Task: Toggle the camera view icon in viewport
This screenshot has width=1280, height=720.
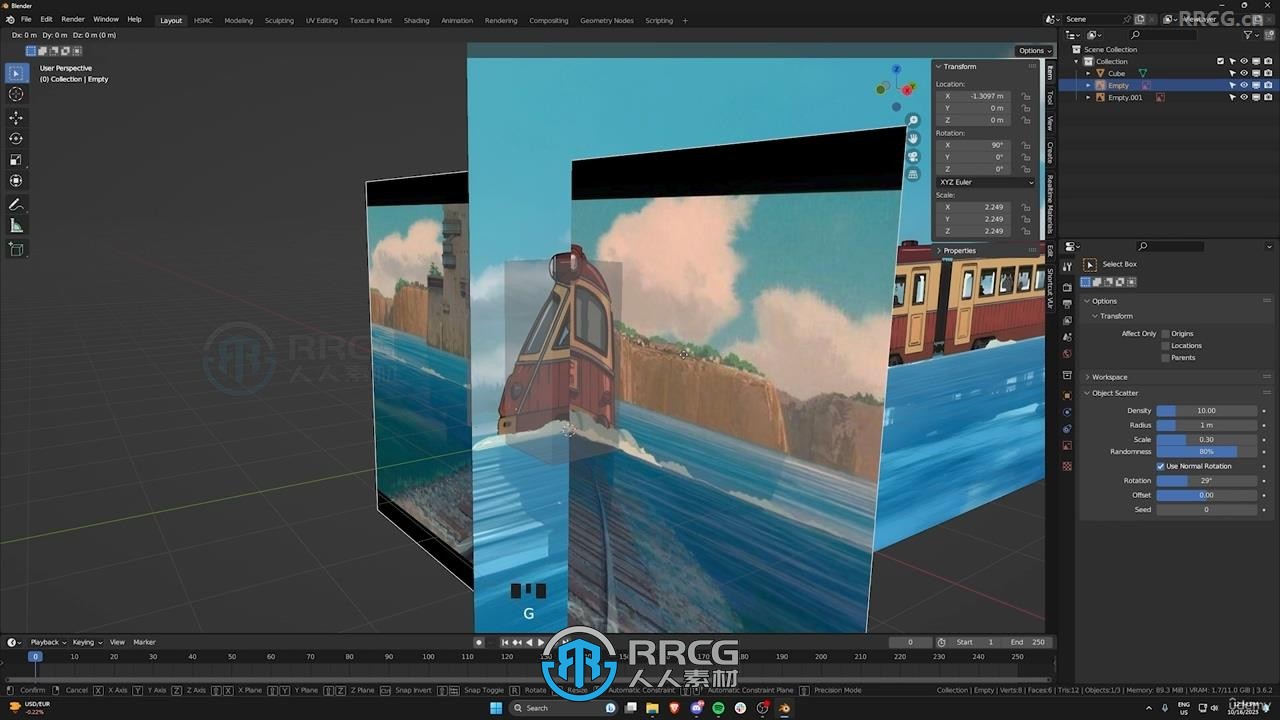Action: pos(913,157)
